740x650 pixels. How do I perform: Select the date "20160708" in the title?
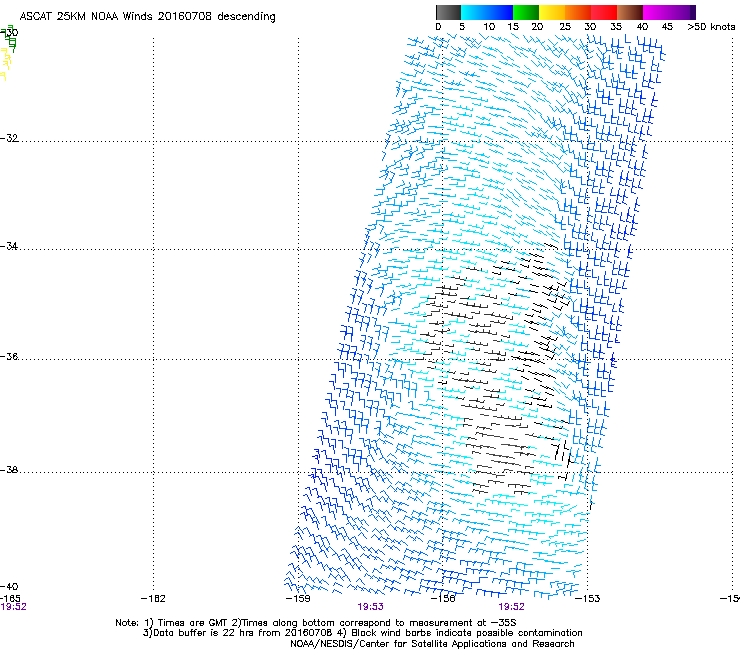click(185, 17)
